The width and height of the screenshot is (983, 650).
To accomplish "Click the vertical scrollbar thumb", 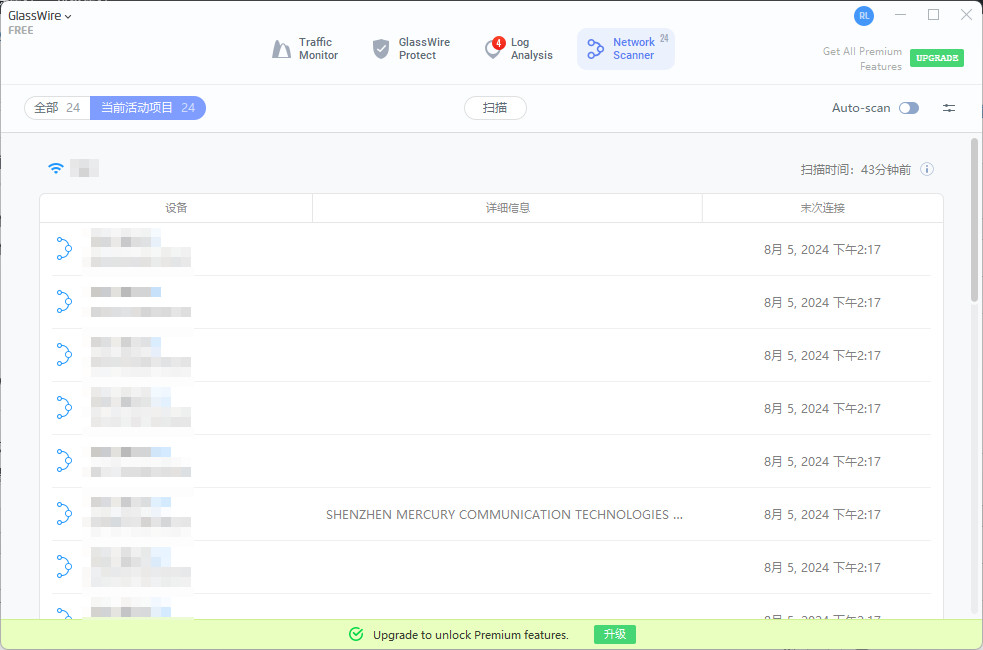I will 974,220.
